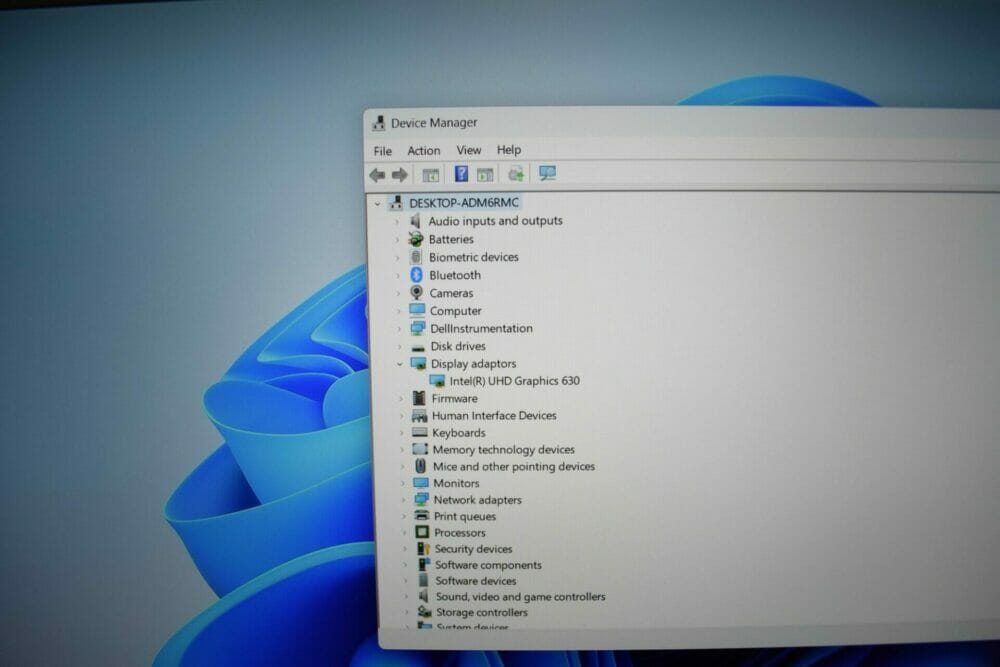Click Show/Hide Action Pane toolbar icon
The height and width of the screenshot is (667, 1000).
pos(485,173)
